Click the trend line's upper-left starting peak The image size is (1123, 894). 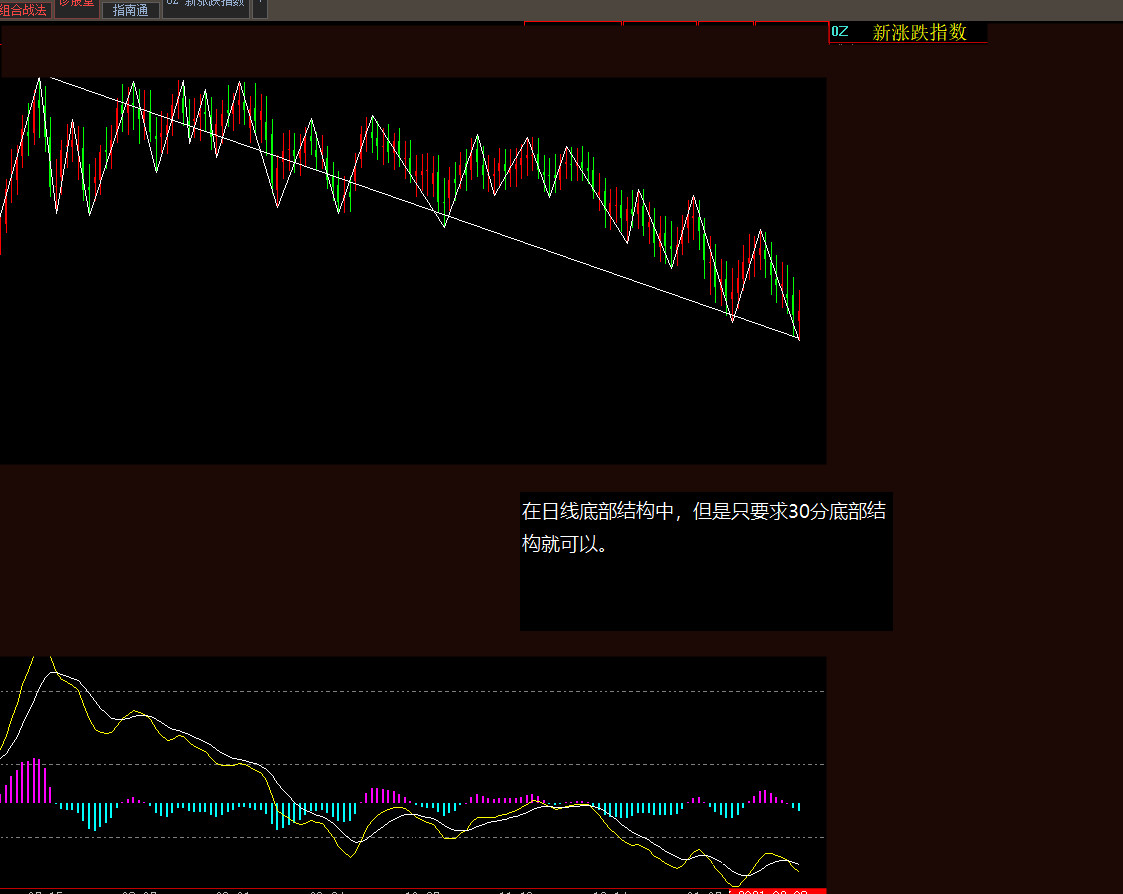tap(40, 77)
